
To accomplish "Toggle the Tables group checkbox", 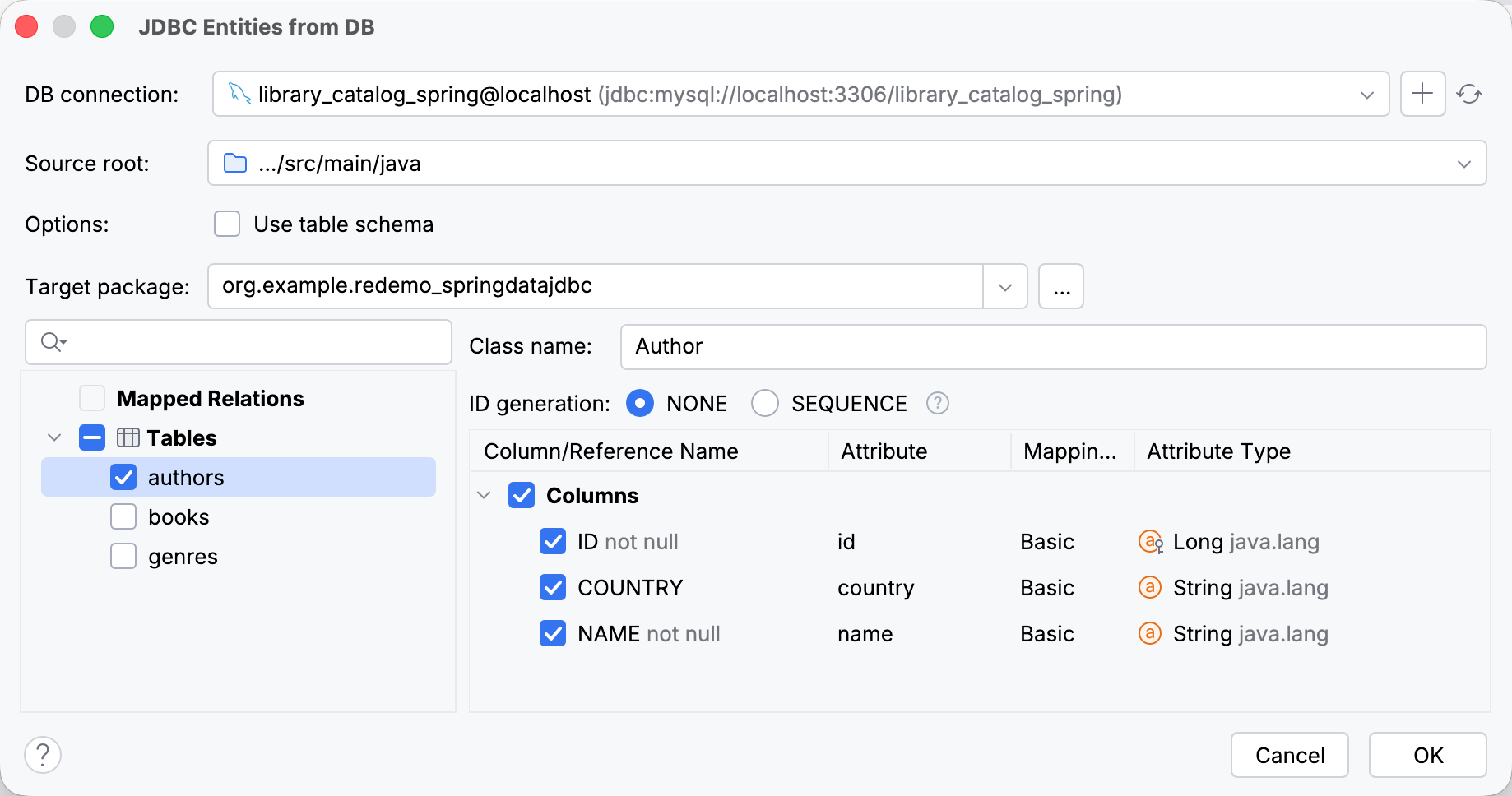I will click(x=92, y=437).
